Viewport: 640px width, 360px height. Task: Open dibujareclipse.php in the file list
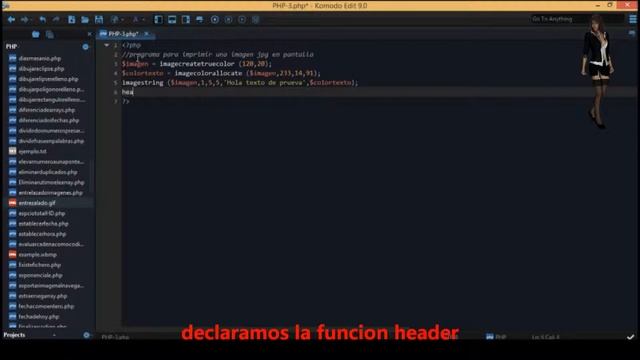coord(41,69)
